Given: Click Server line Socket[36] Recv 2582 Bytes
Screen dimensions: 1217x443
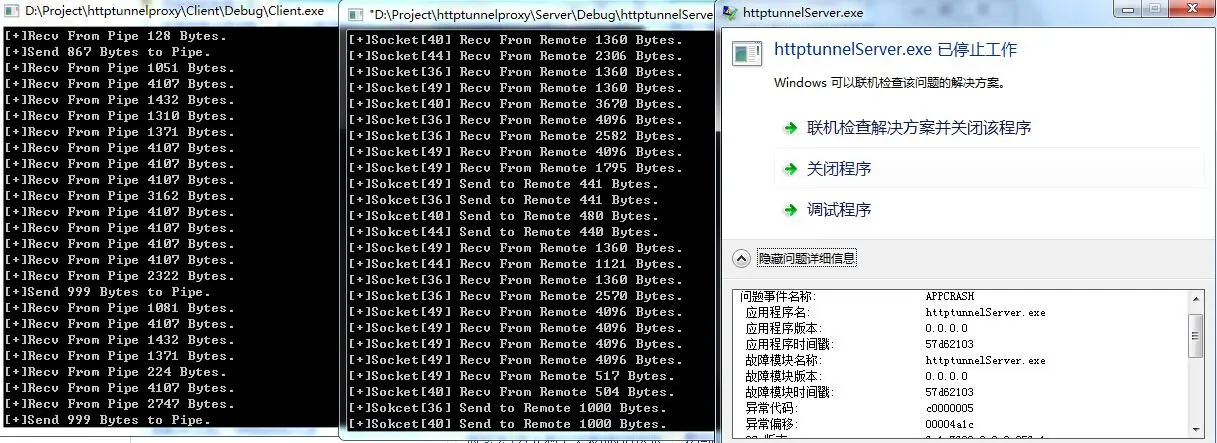Looking at the screenshot, I should [515, 136].
